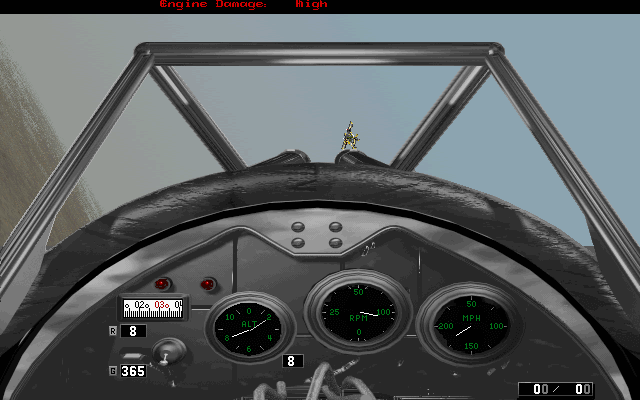Click the G counter showing 365
Screen dimensions: 640x400
133,371
